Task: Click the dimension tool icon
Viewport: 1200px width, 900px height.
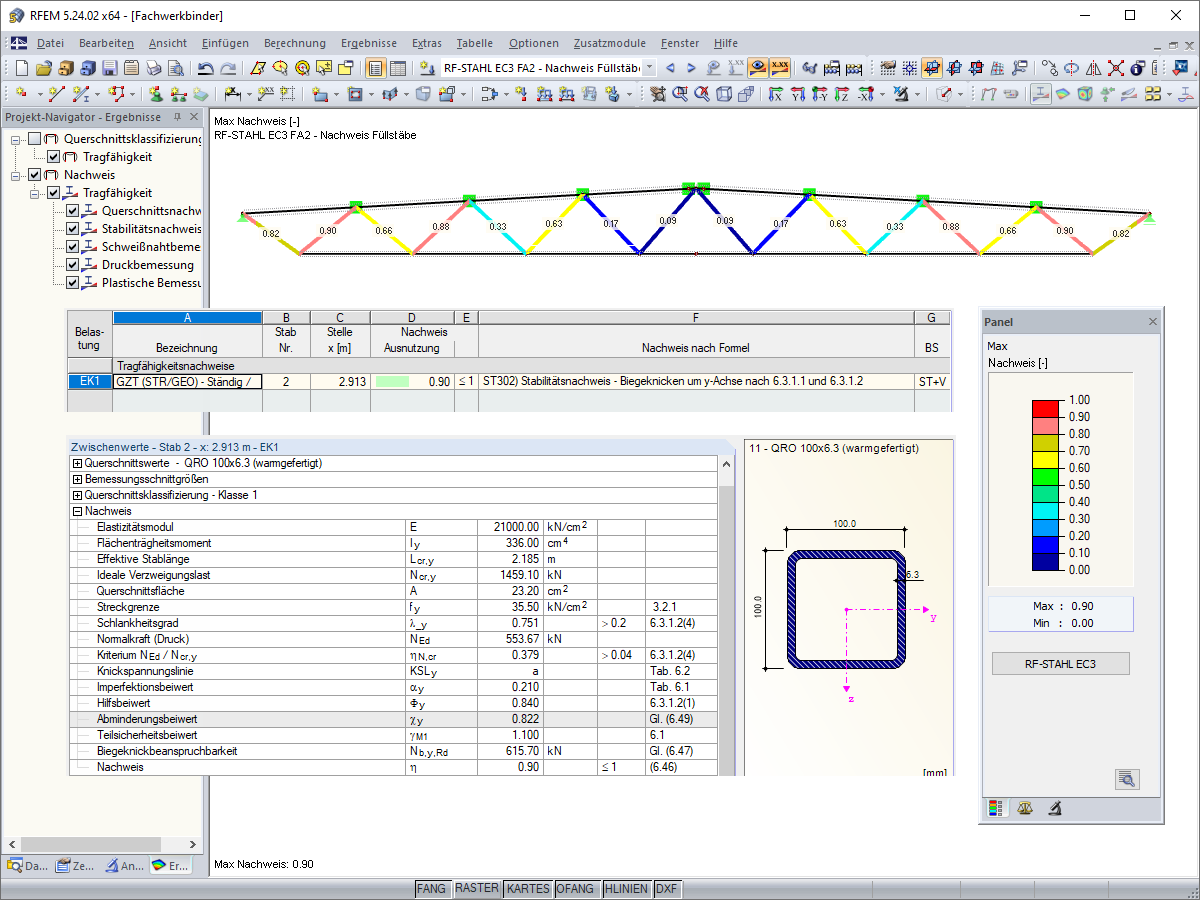Action: tap(233, 94)
